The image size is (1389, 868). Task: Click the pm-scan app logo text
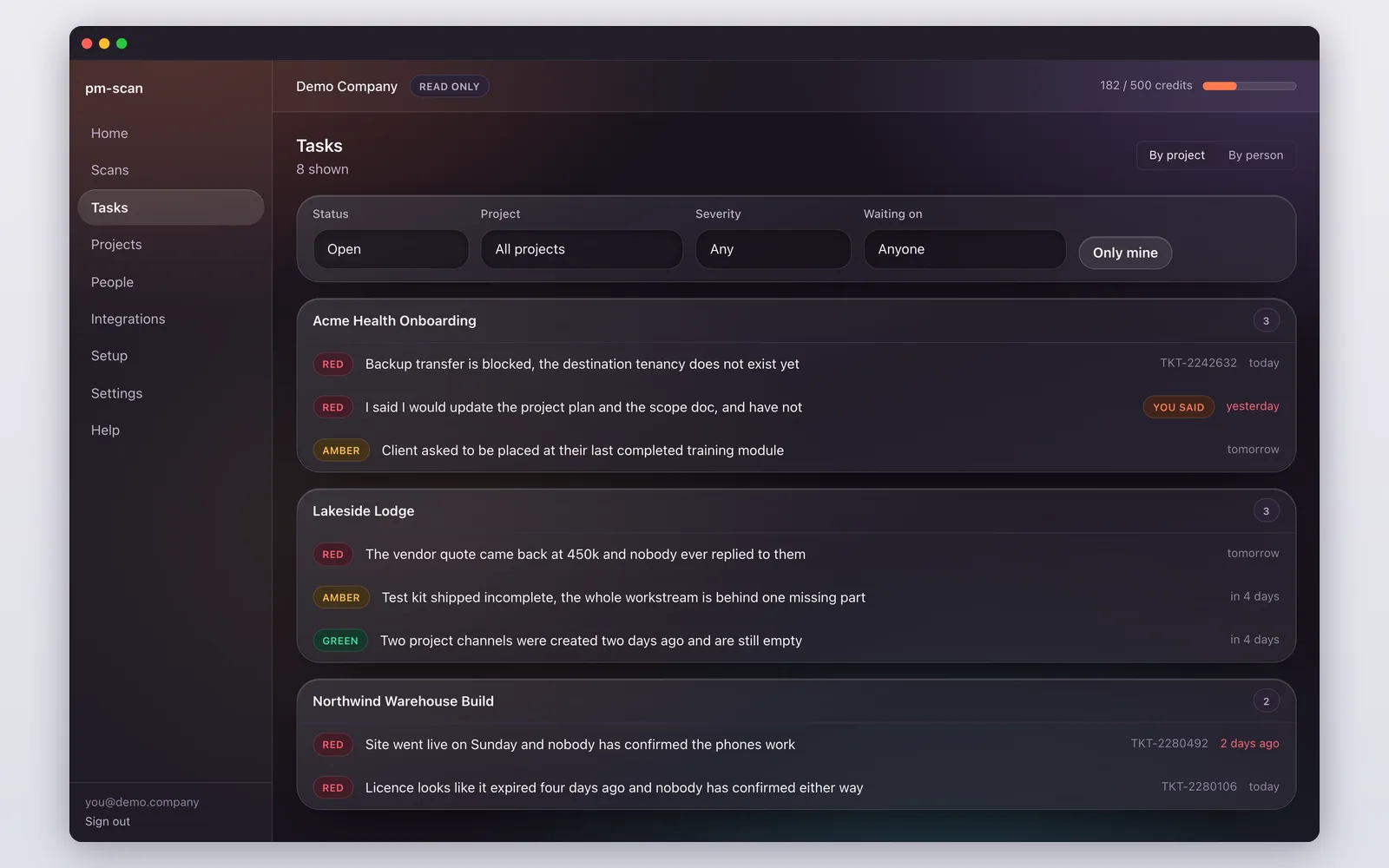[114, 88]
